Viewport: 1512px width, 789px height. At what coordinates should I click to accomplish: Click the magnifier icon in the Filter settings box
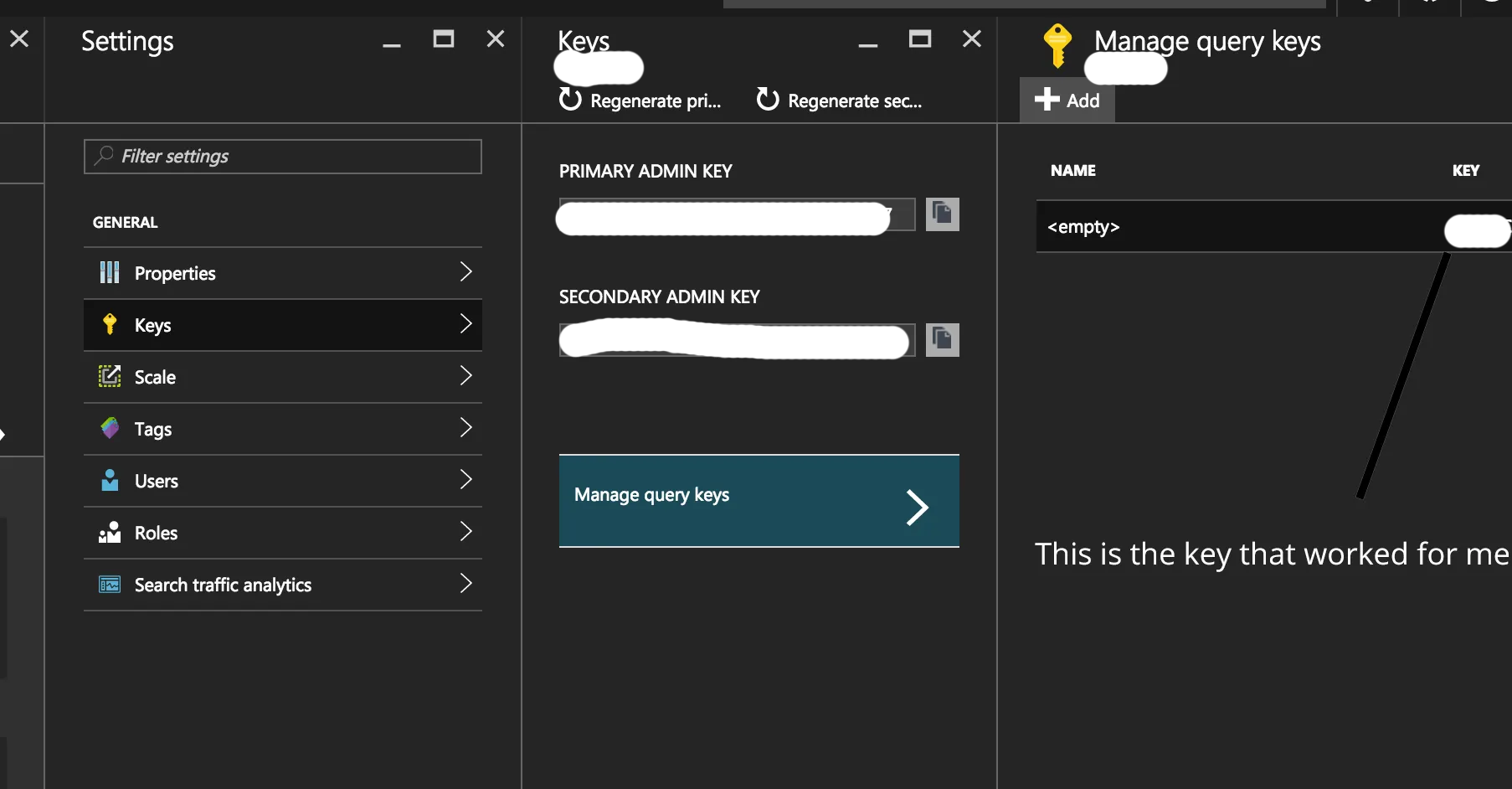coord(104,155)
